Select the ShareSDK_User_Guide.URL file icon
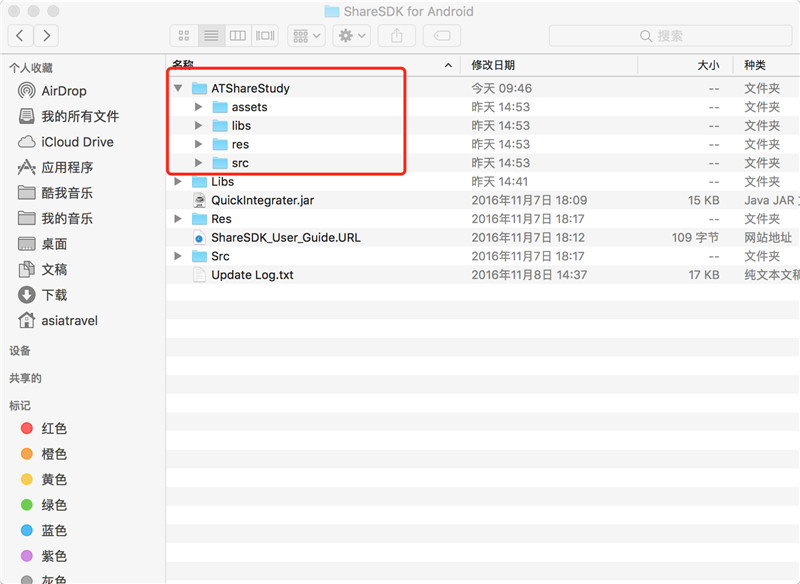800x584 pixels. [x=199, y=238]
